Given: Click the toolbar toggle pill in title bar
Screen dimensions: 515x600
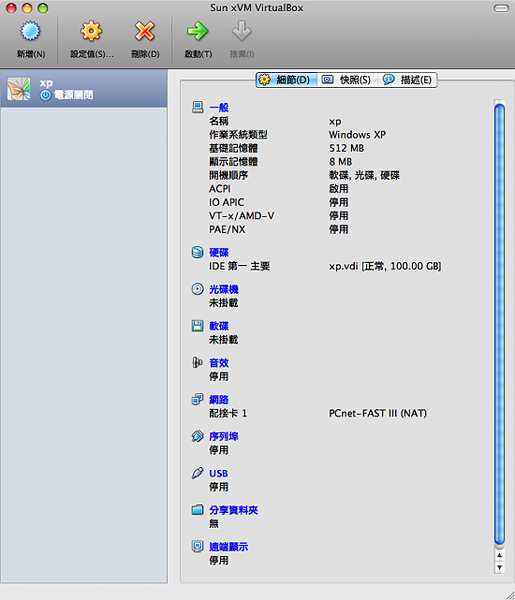Looking at the screenshot, I should [501, 8].
